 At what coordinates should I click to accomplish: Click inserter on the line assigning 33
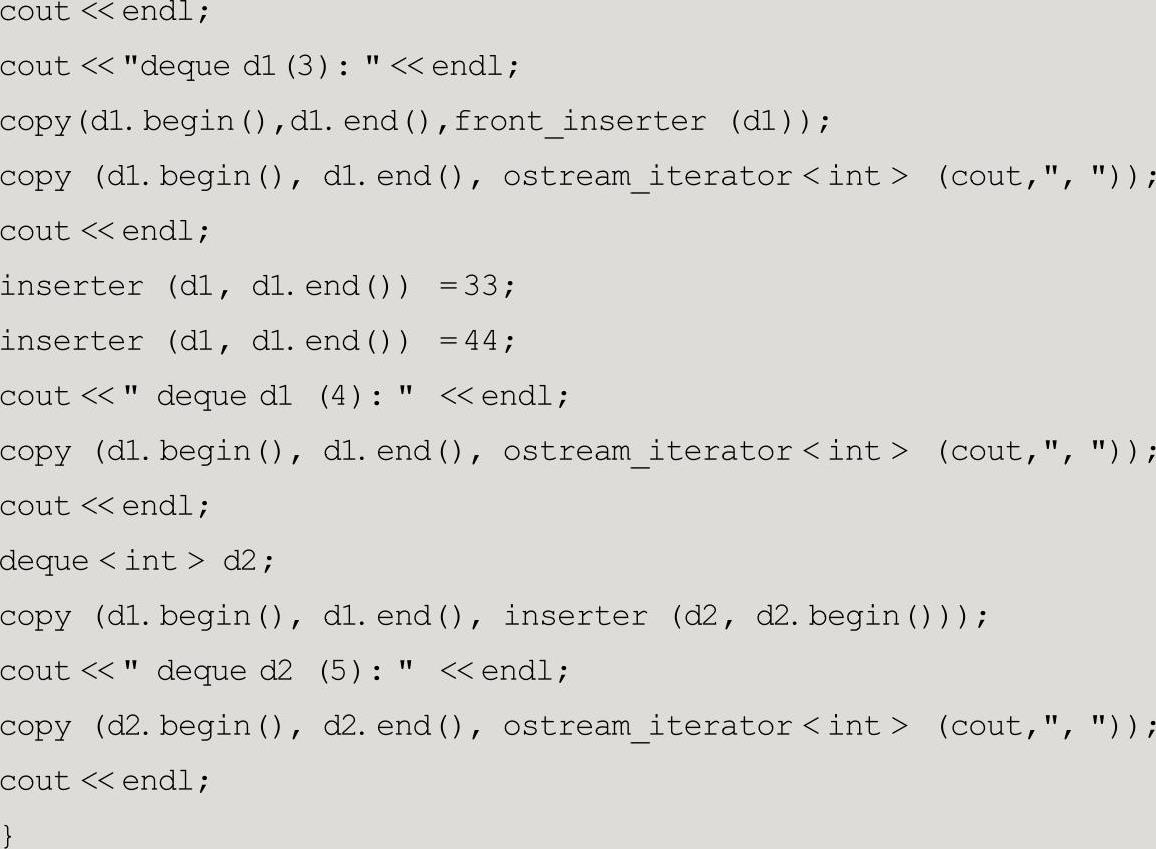[x=71, y=286]
